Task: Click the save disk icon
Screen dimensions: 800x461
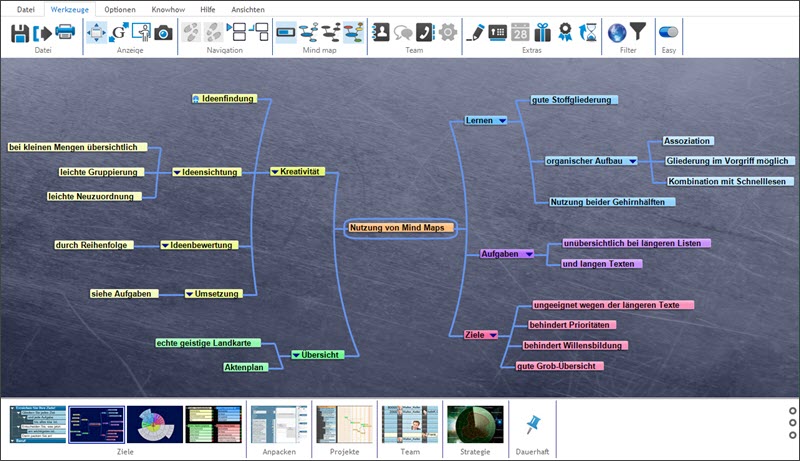Action: [x=20, y=33]
